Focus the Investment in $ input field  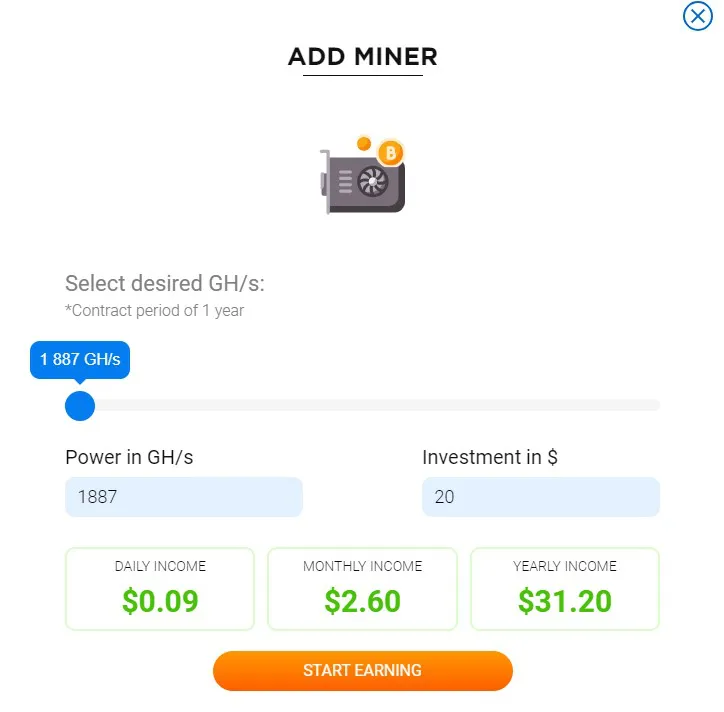coord(541,497)
